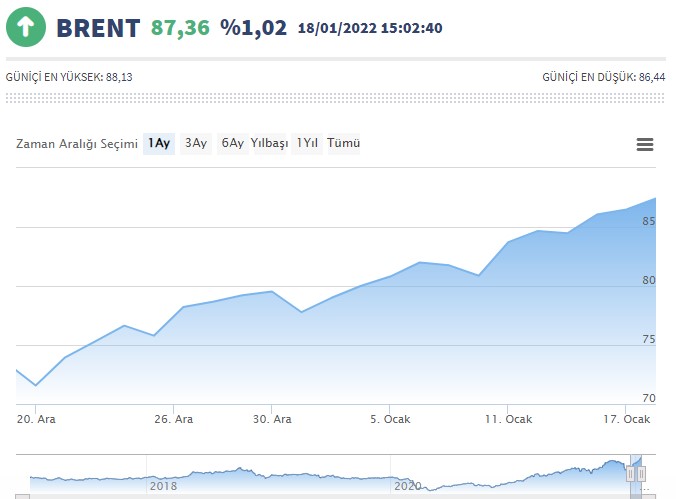Click the chart point at 11. Ocak
676x499 pixels.
tap(508, 242)
